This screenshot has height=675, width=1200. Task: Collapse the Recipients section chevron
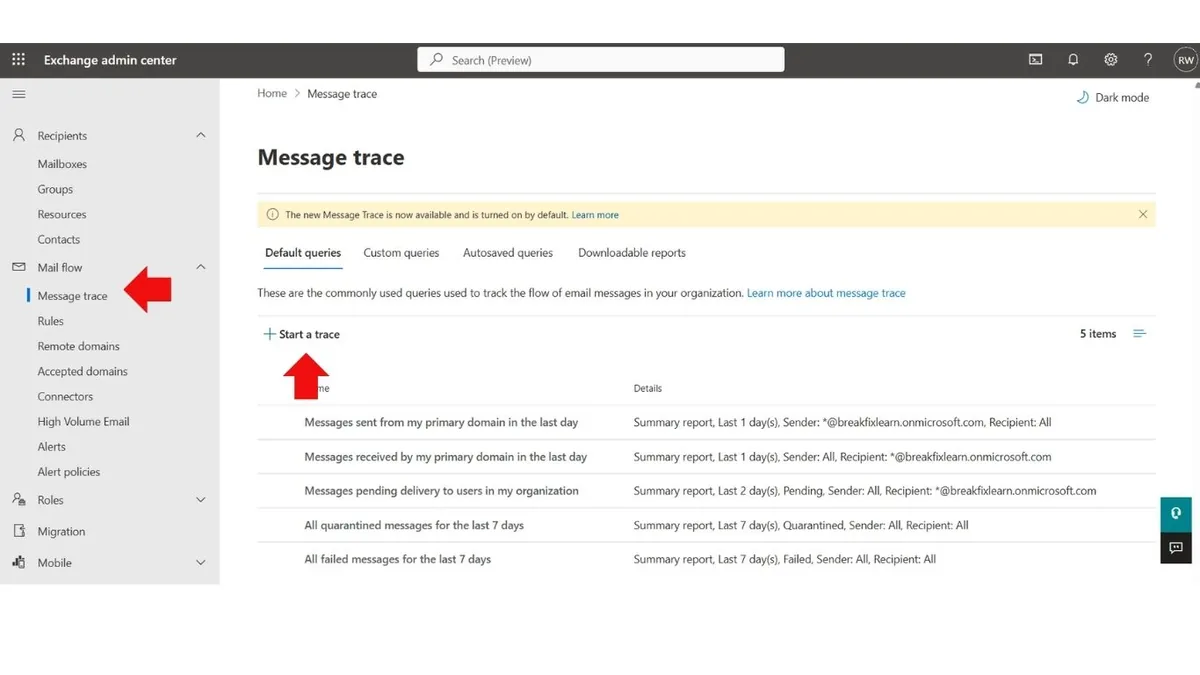pos(200,135)
